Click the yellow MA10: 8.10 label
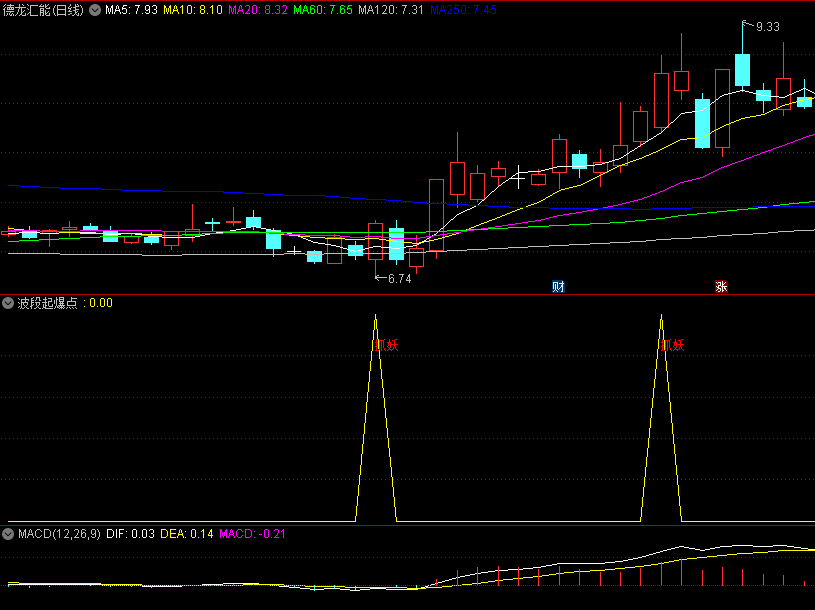815x610 pixels. pyautogui.click(x=193, y=10)
